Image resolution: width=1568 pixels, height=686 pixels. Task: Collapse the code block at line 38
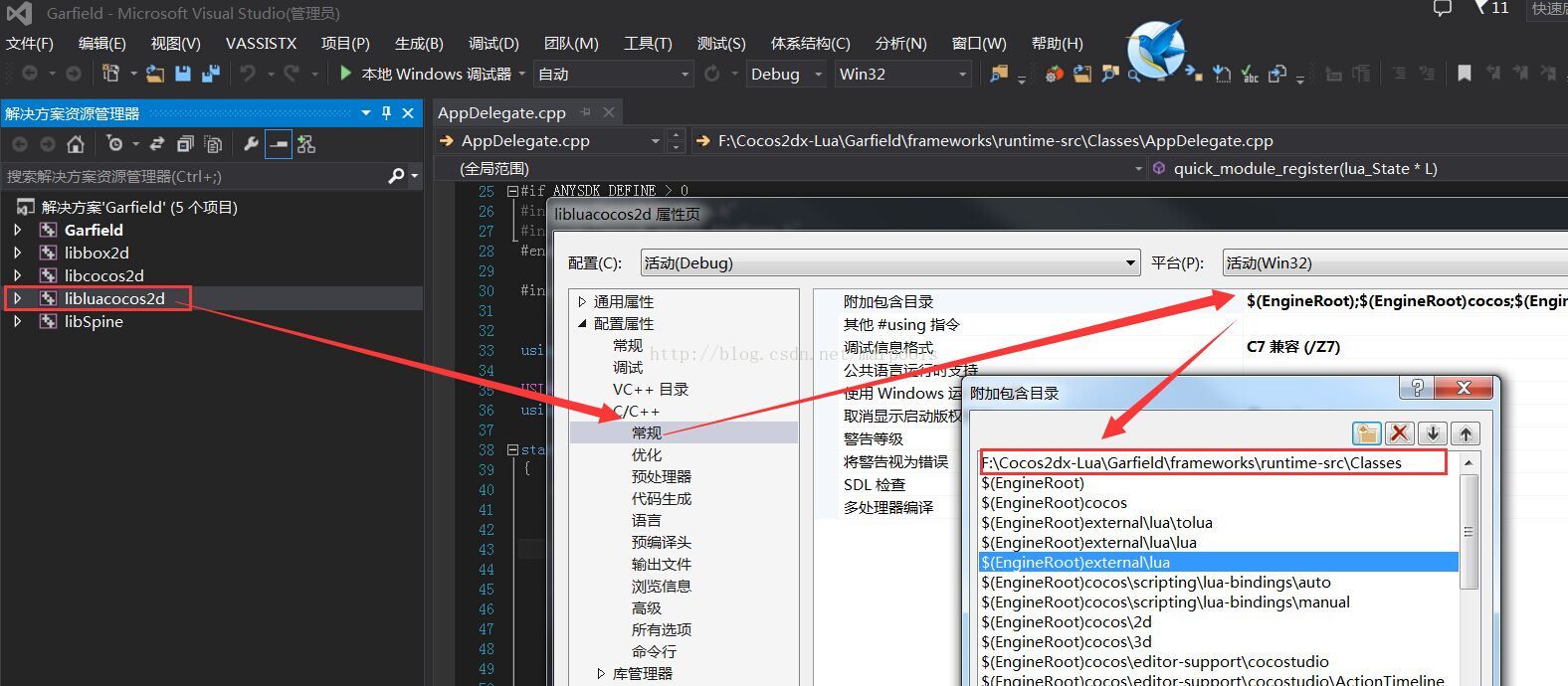[x=512, y=450]
